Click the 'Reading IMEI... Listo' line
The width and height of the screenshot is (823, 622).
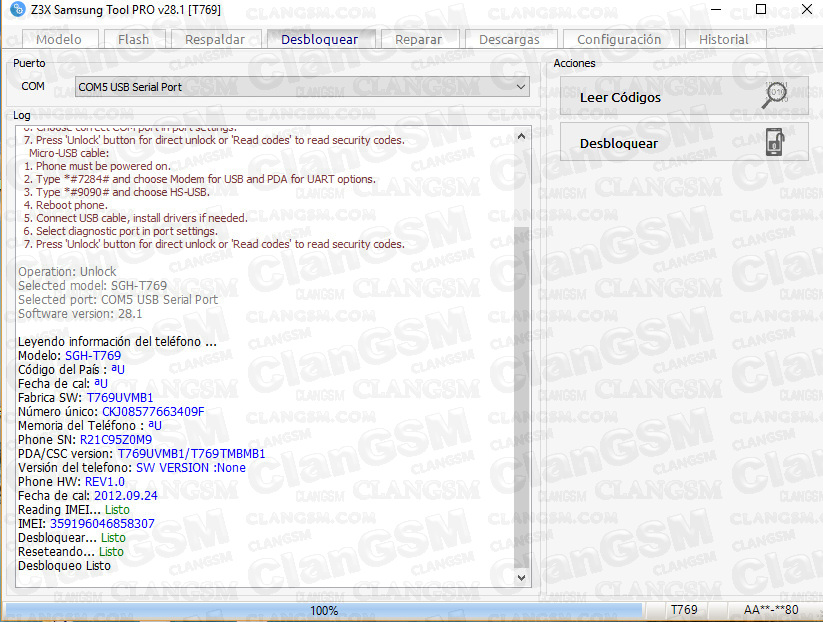click(x=74, y=510)
